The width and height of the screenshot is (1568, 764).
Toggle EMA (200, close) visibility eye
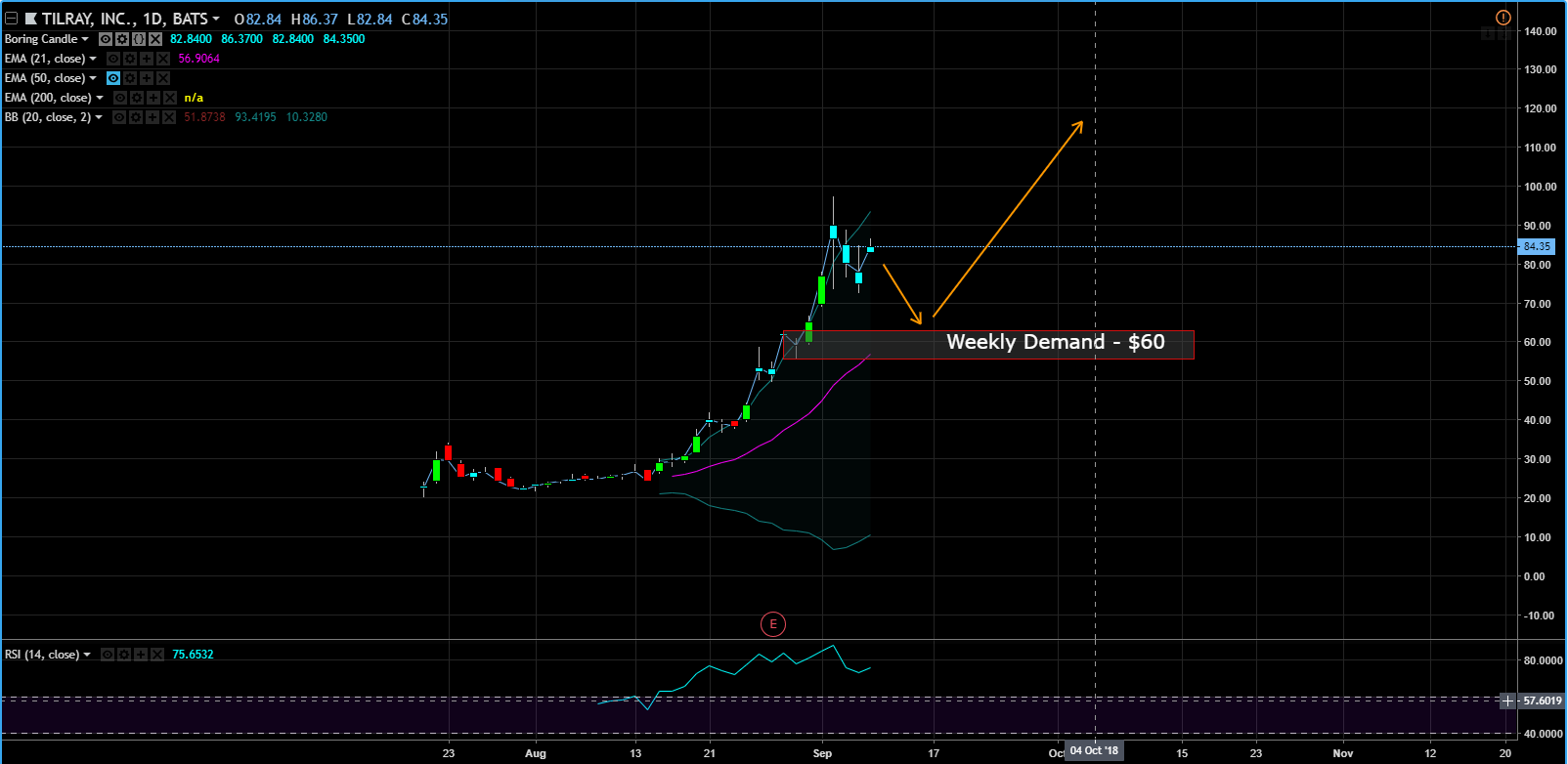pyautogui.click(x=120, y=98)
